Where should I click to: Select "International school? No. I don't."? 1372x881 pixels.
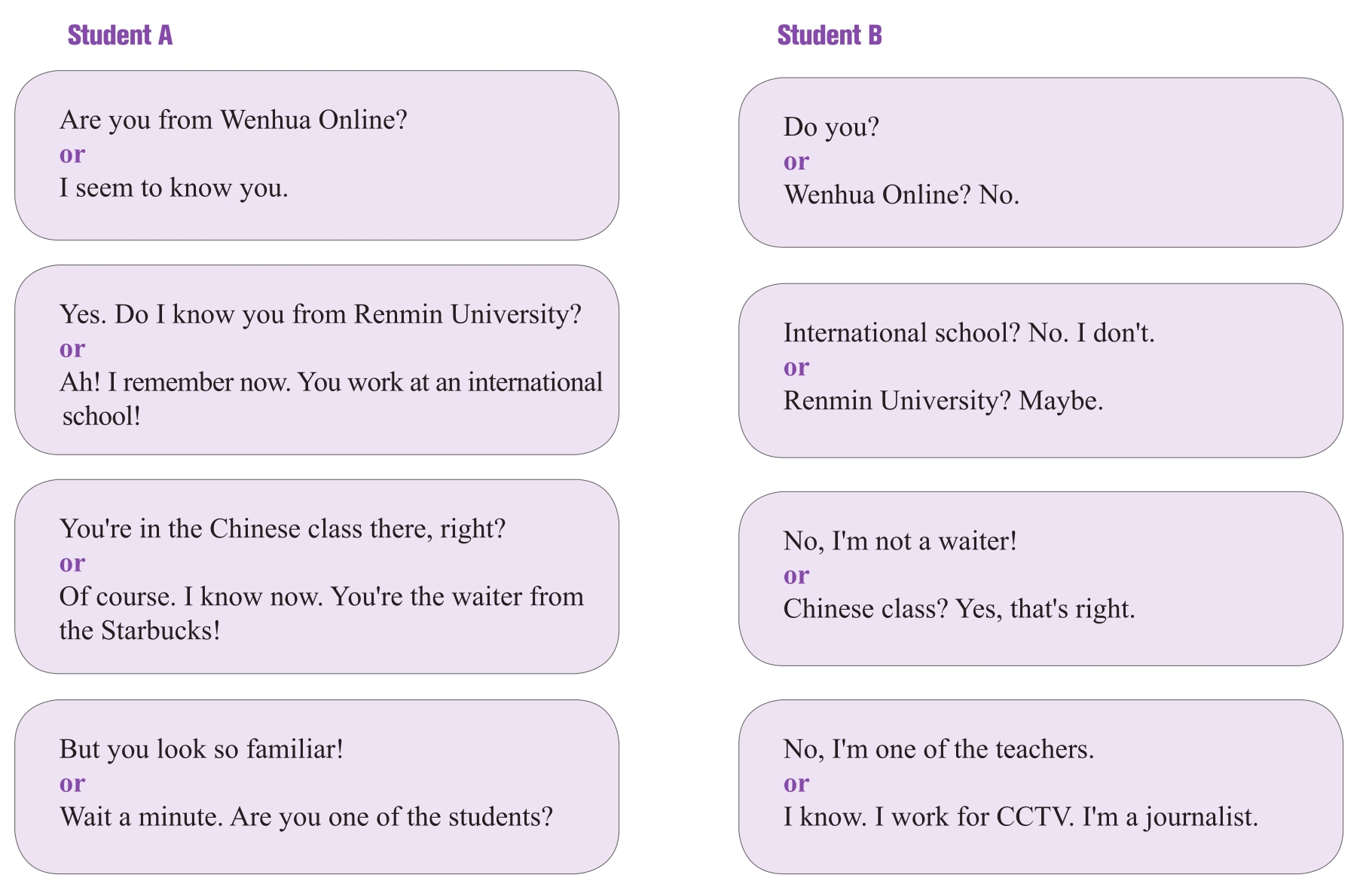coord(968,332)
